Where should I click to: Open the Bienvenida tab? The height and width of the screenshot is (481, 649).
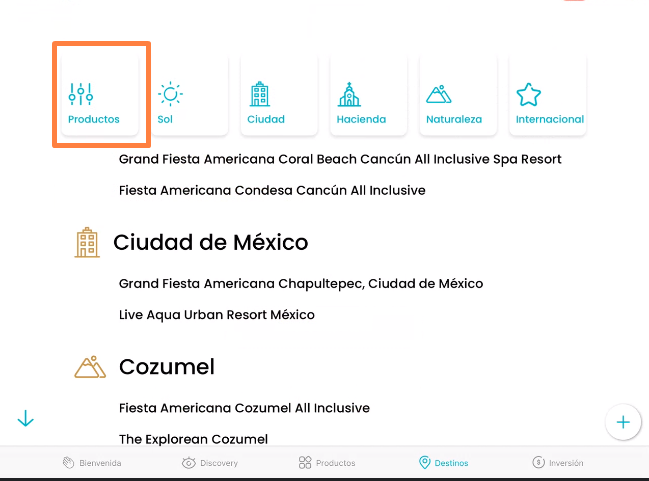tap(92, 463)
